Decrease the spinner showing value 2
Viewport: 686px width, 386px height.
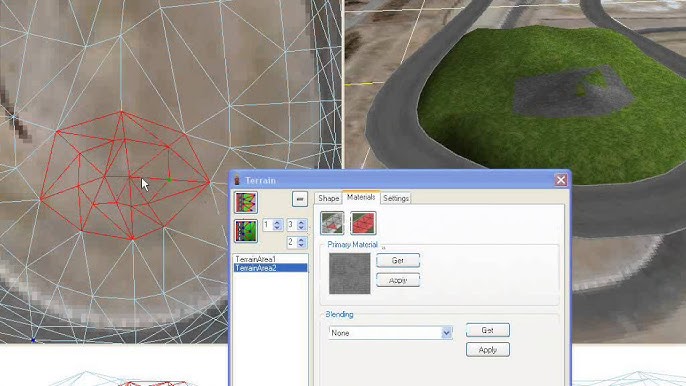301,245
